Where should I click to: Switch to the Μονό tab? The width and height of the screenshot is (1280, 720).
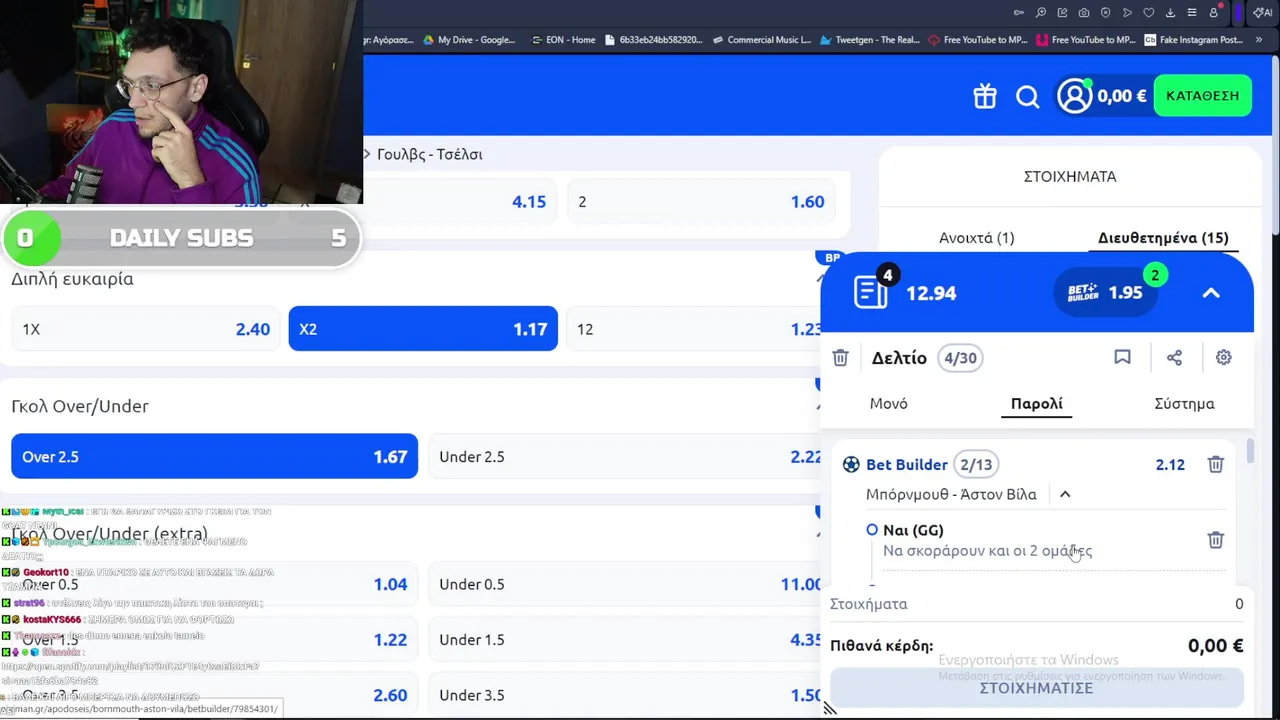(888, 404)
